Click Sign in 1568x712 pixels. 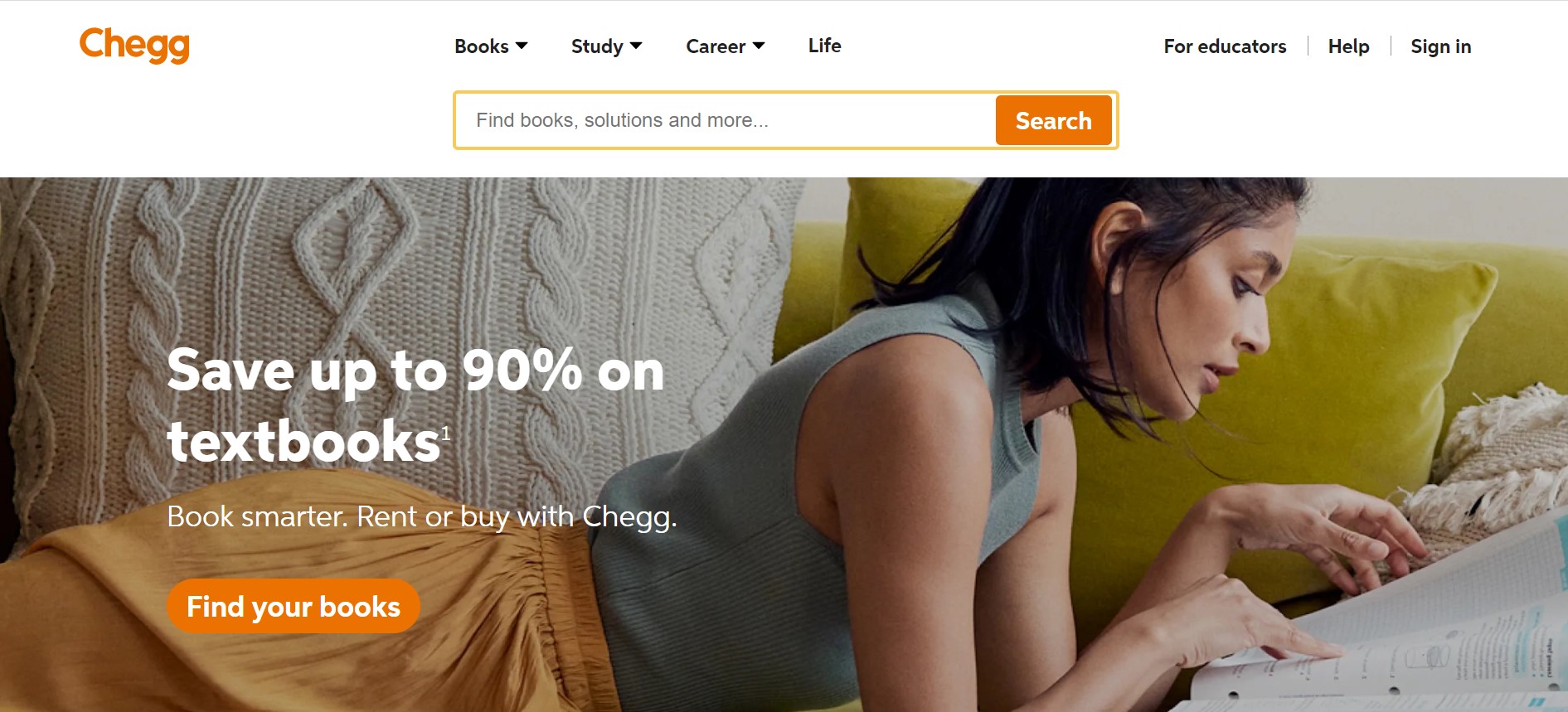[x=1441, y=46]
